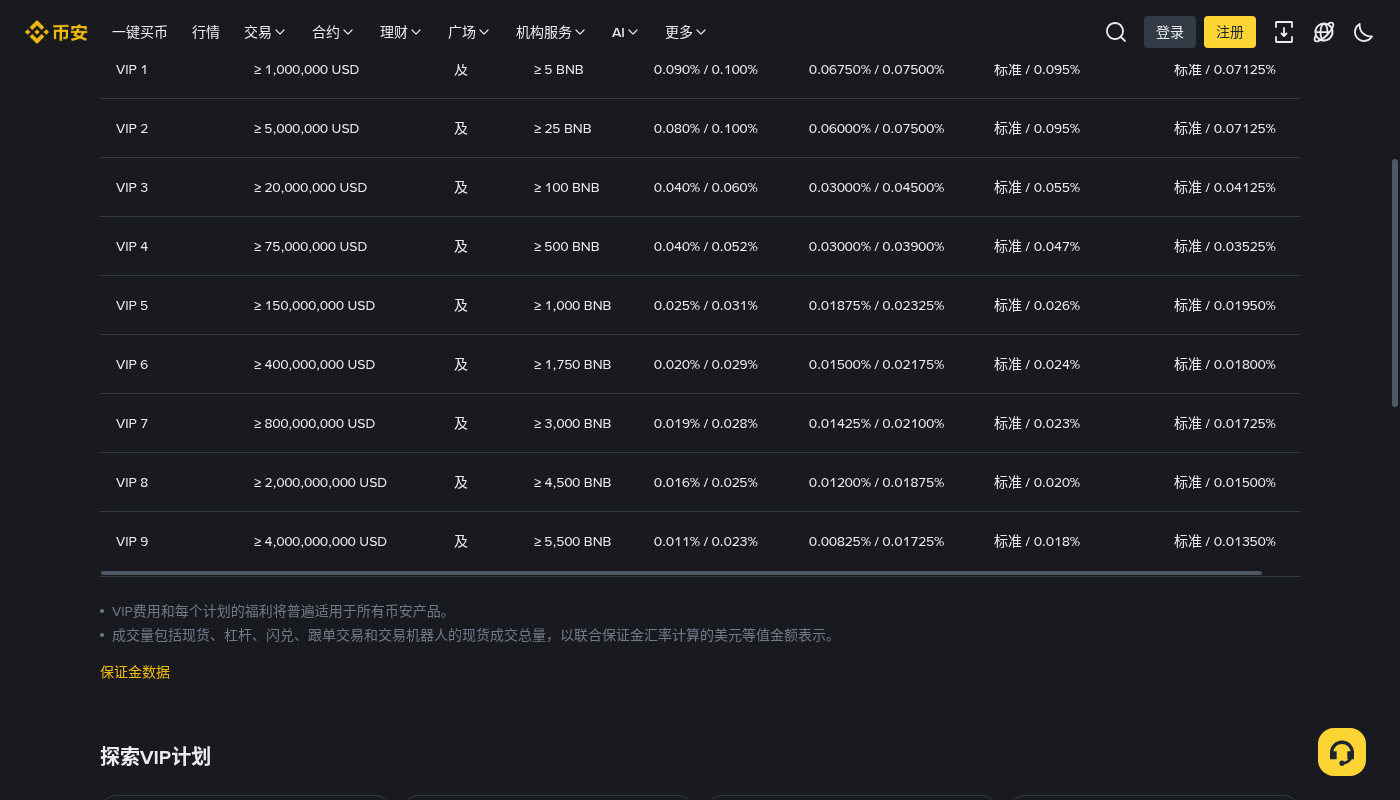The image size is (1400, 800).
Task: Click the 标准 / 0.047% cell
Action: (x=1037, y=246)
